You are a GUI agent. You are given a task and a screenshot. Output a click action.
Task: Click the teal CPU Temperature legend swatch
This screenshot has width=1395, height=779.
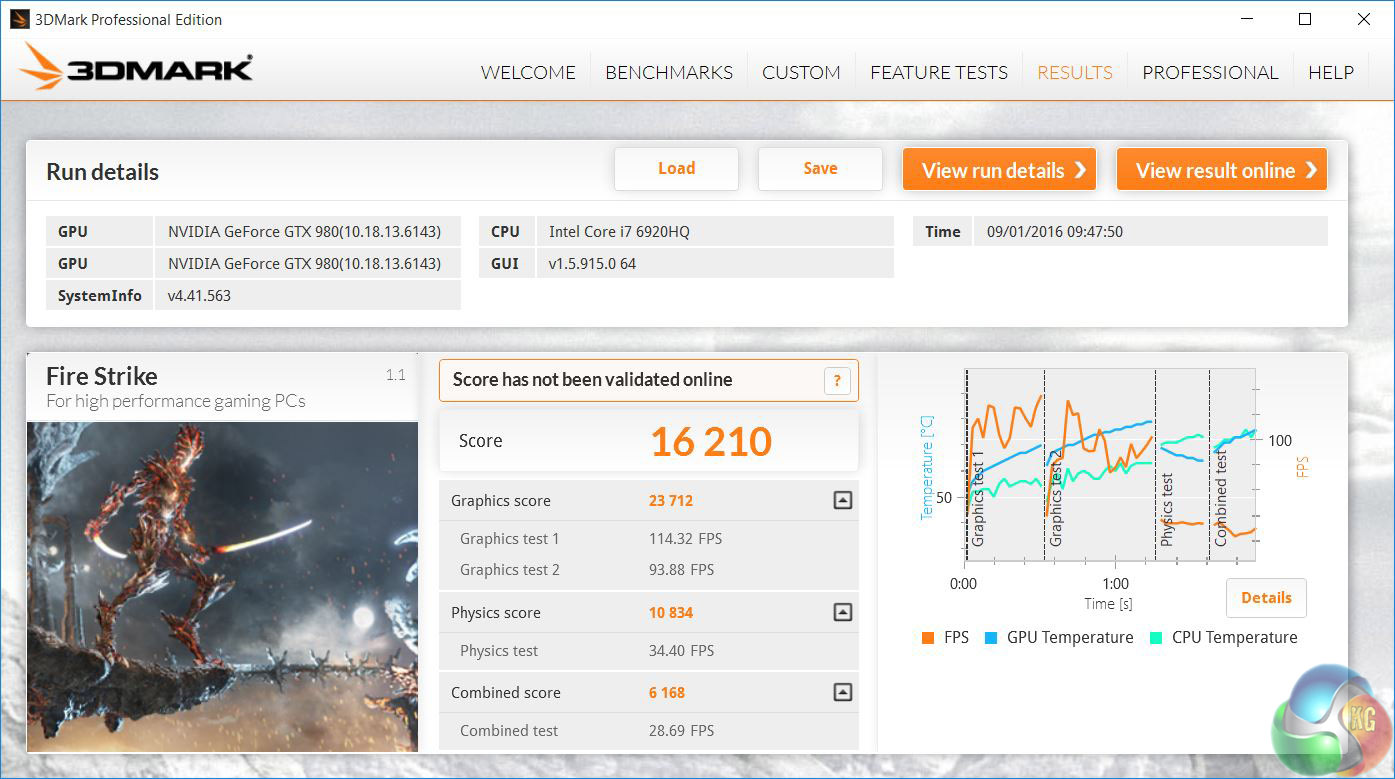(1156, 638)
